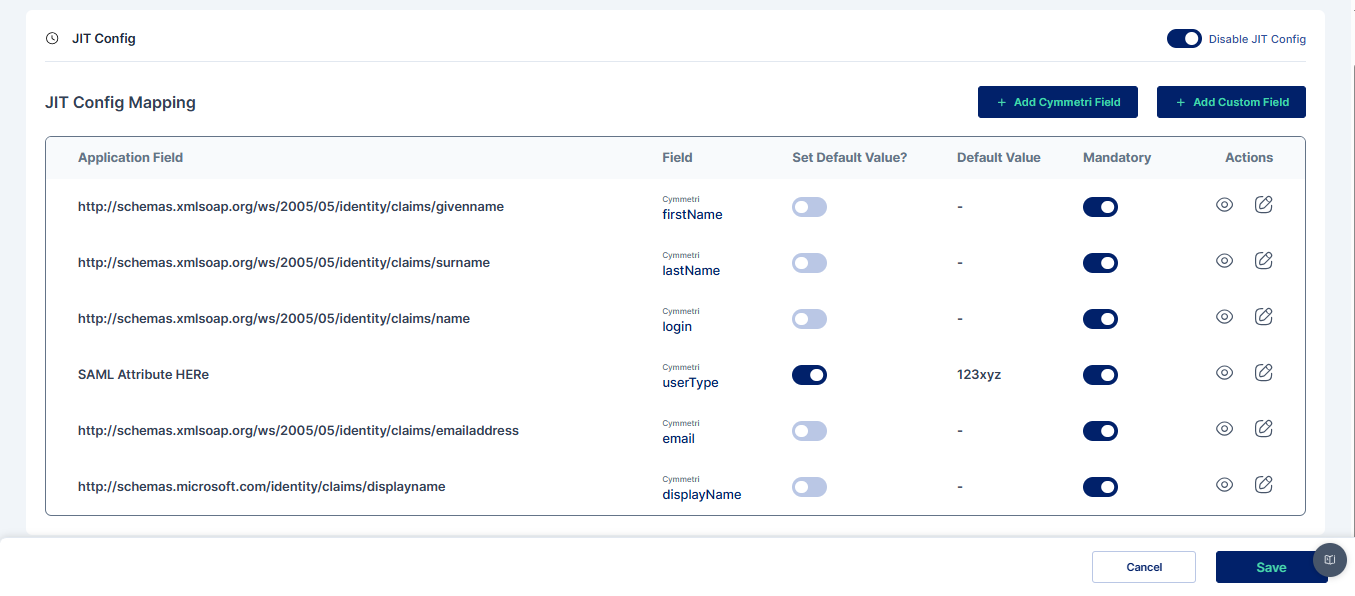The width and height of the screenshot is (1355, 596).
Task: Click the Application Field column header
Action: [x=131, y=157]
